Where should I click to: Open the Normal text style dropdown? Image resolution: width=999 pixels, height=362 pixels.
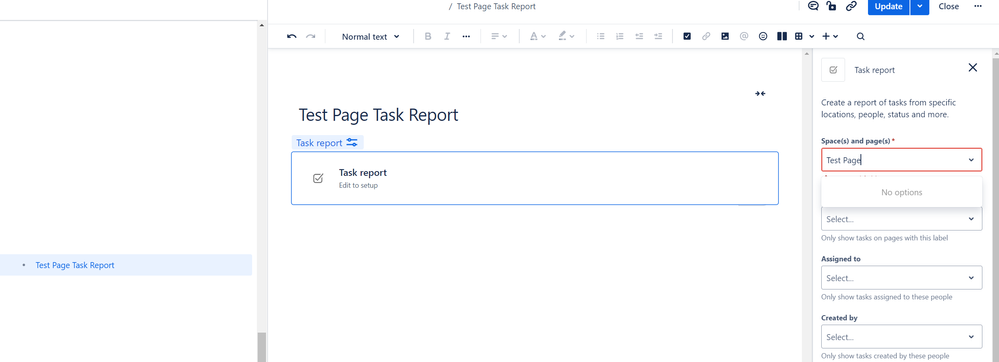tap(370, 36)
